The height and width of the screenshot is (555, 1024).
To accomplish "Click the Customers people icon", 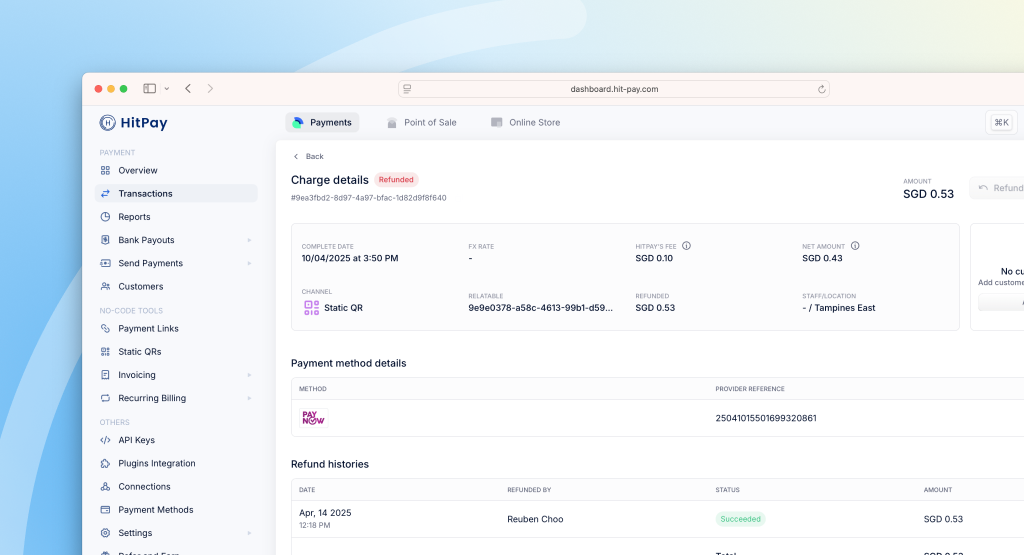I will 105,286.
